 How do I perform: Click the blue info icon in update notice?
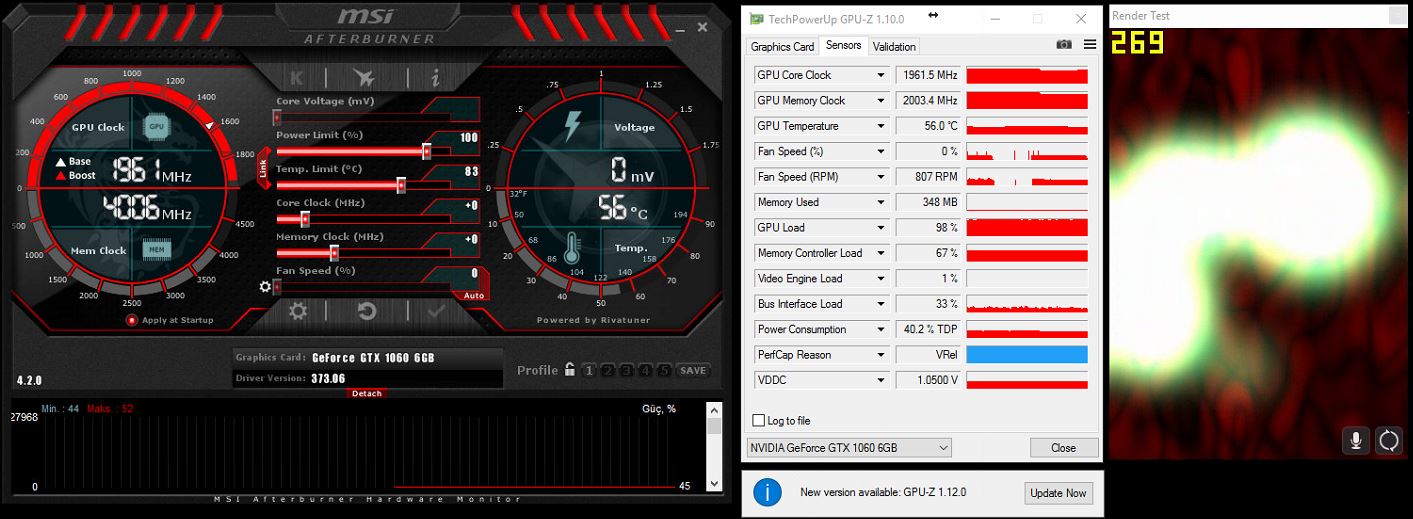point(767,492)
